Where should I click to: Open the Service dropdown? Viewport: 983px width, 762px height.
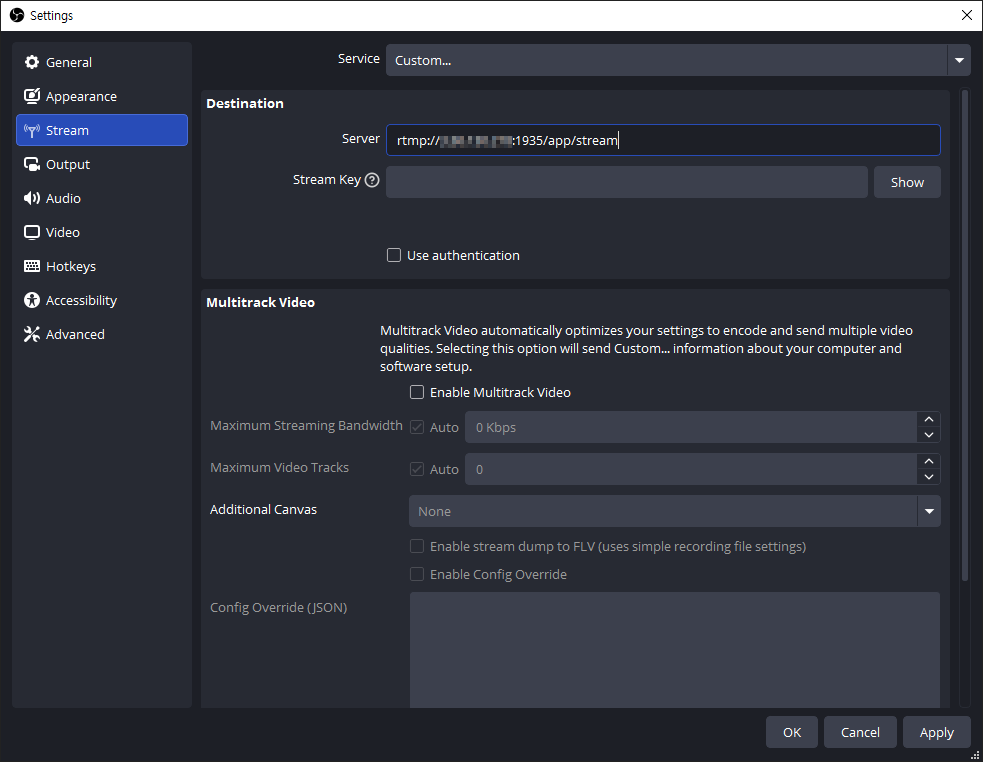(x=959, y=60)
